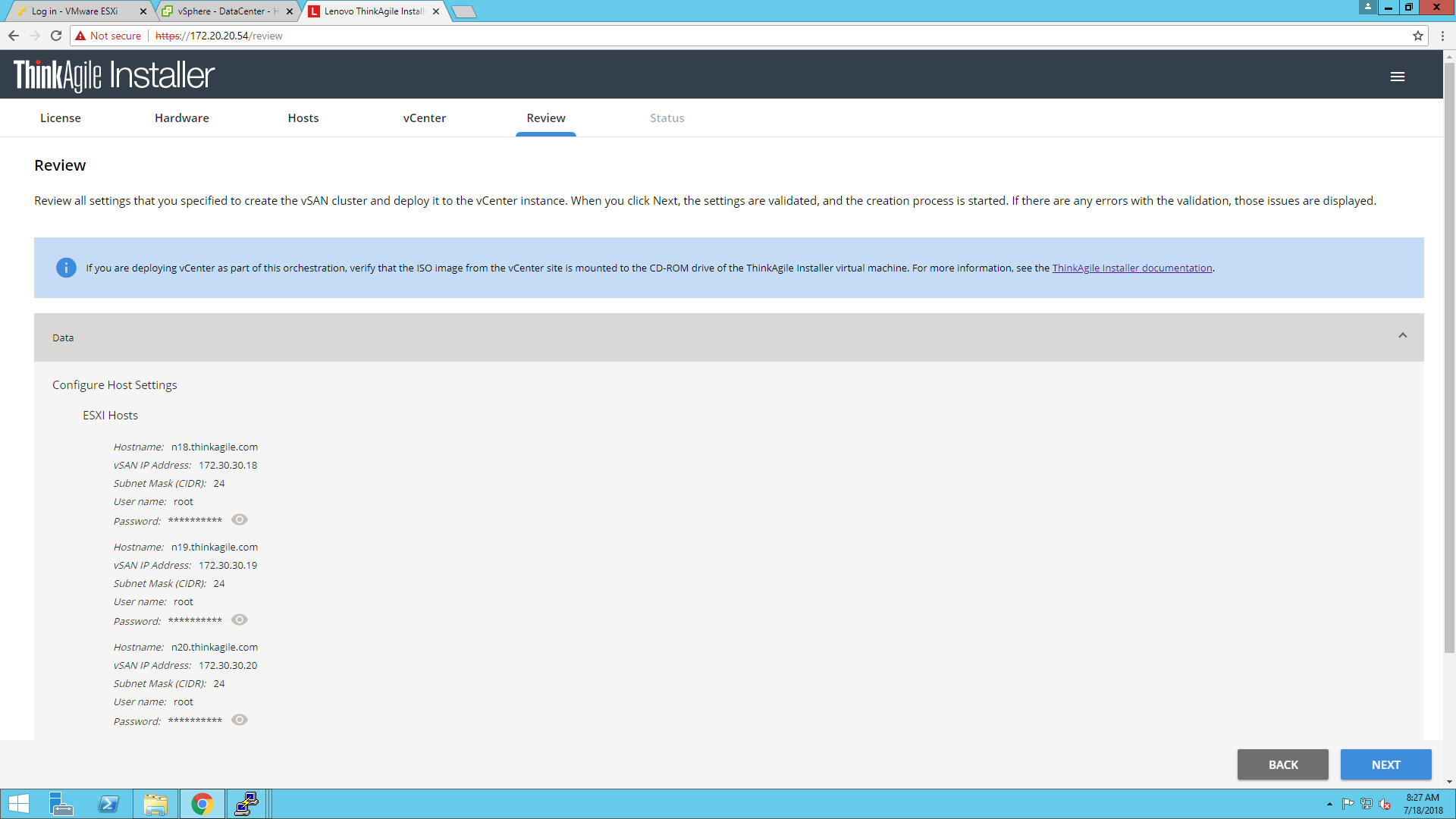Screen dimensions: 1456x819
Task: Reload the page with the refresh icon
Action: [x=56, y=36]
